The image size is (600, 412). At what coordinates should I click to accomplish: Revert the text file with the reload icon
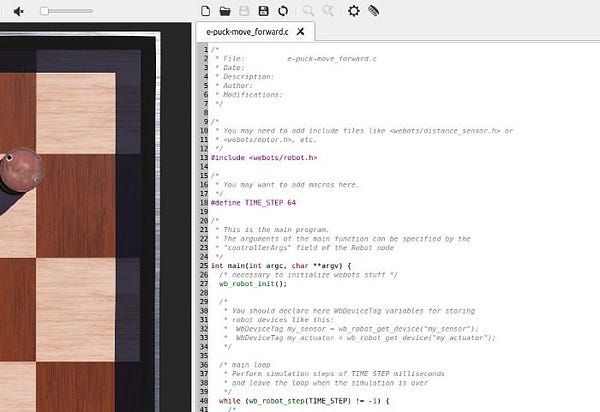[283, 11]
